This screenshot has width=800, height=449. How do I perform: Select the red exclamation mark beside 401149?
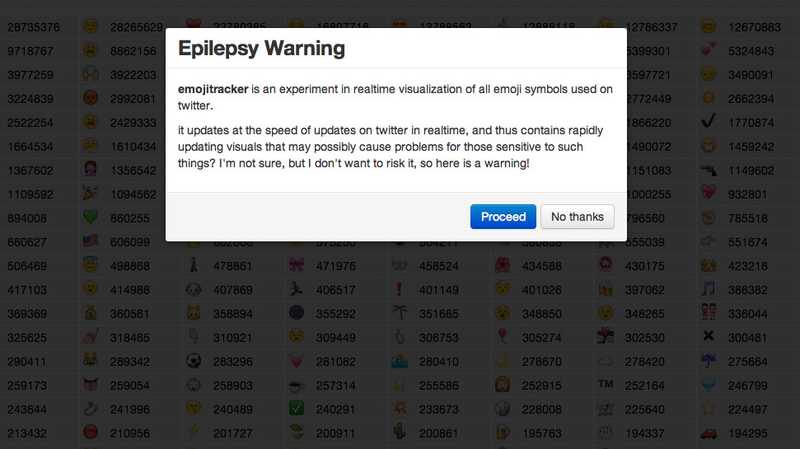399,289
